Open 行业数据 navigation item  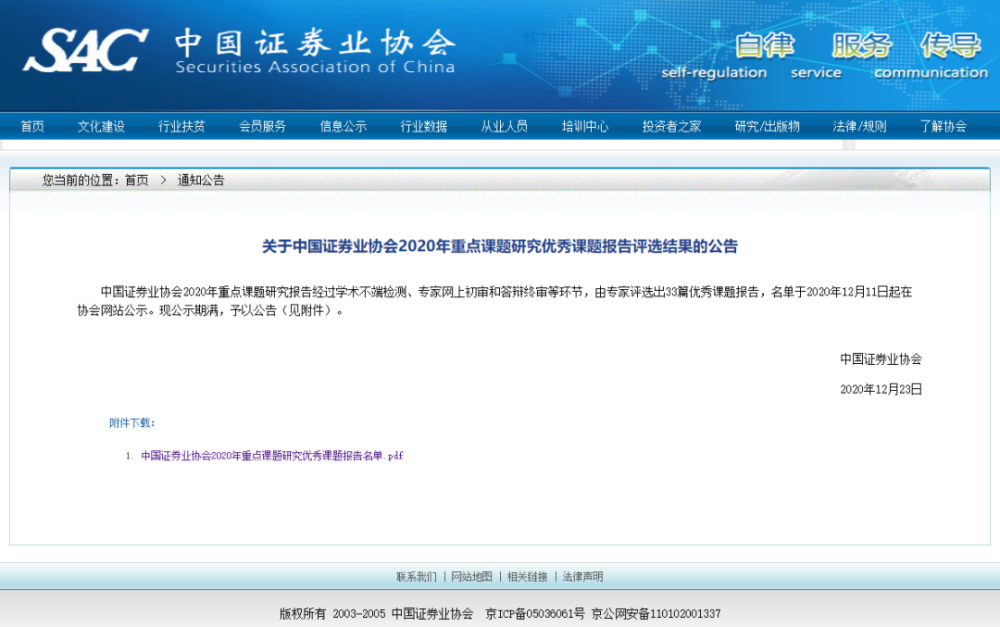pyautogui.click(x=423, y=126)
